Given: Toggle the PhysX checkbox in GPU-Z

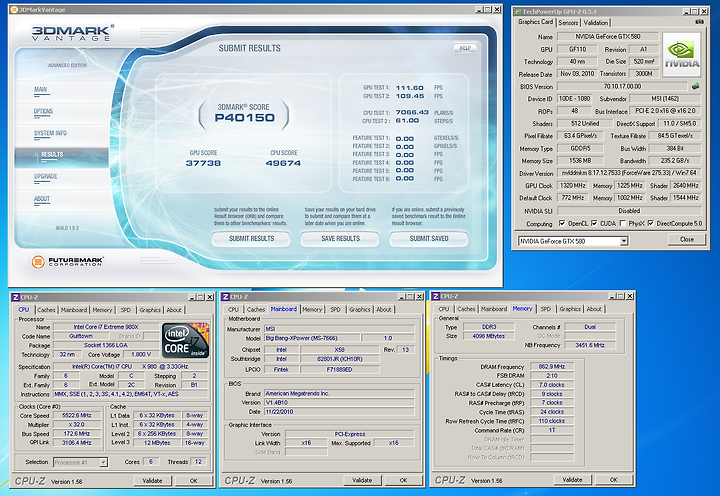Looking at the screenshot, I should coord(623,223).
